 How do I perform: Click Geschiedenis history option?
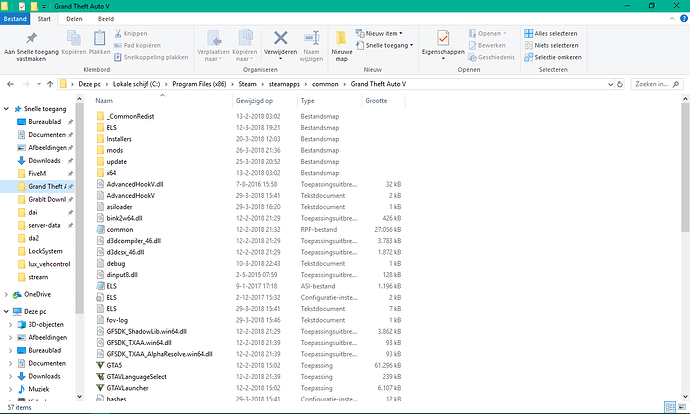(x=492, y=57)
